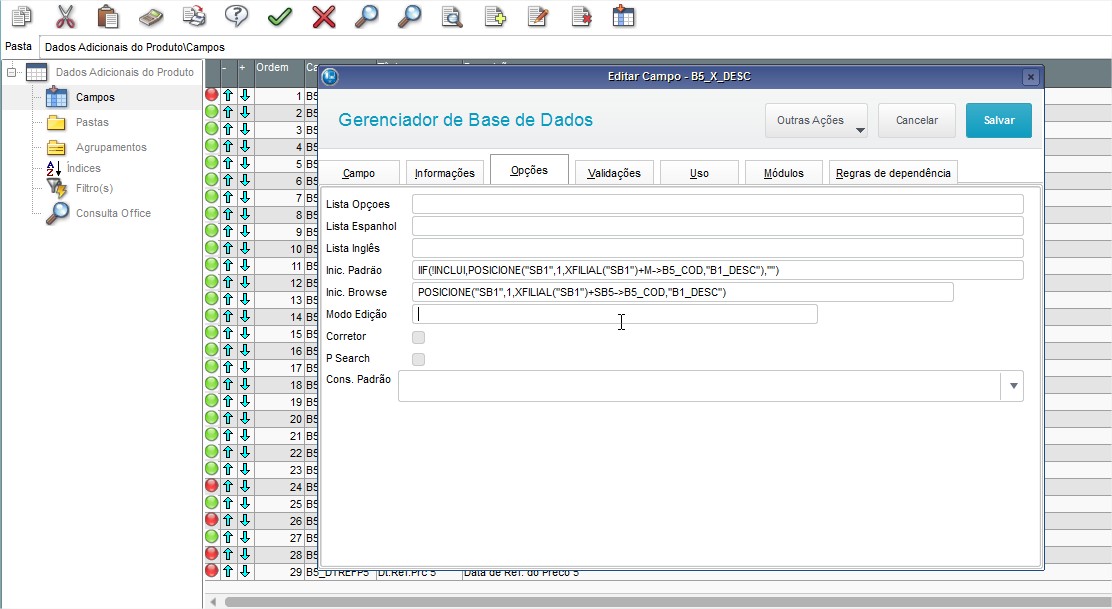Click the print documents icon
Screen dimensions: 1112x609
coord(194,16)
